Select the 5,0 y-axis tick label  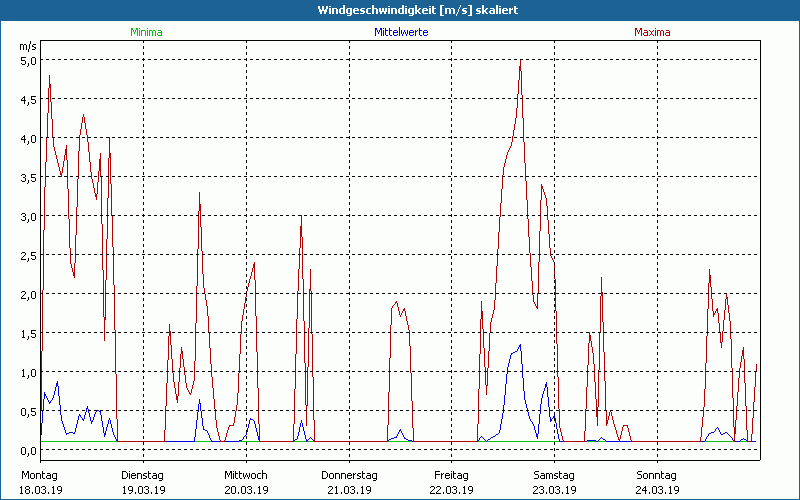[29, 60]
